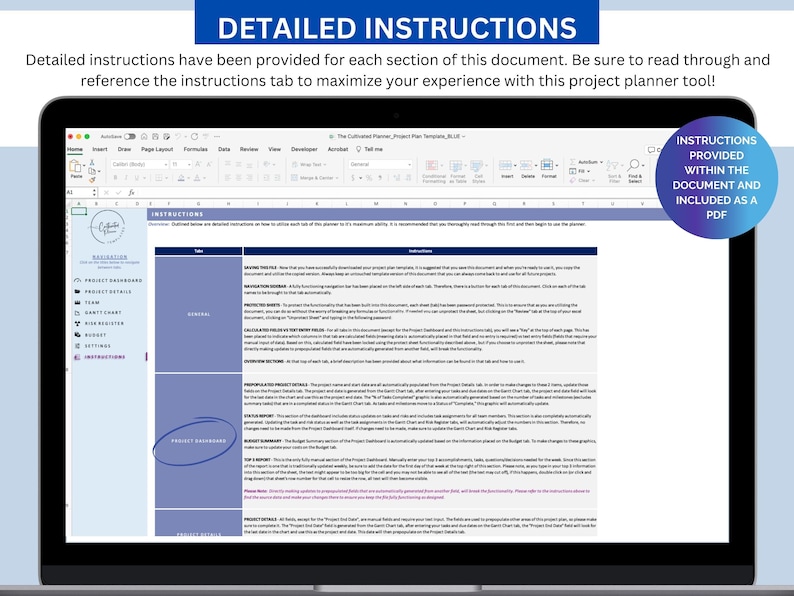Screen dimensions: 794x596
Task: Click the Redo circular arrow icon
Action: point(194,137)
